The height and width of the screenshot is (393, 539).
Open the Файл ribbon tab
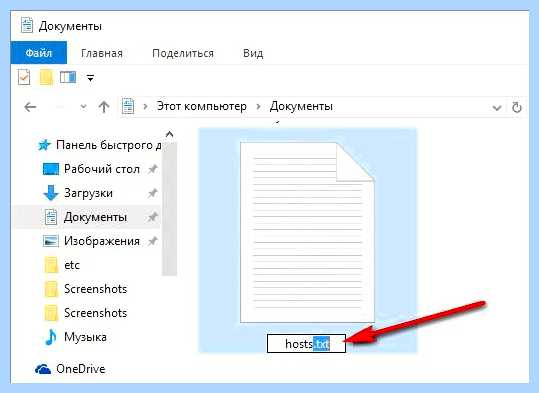(x=38, y=53)
